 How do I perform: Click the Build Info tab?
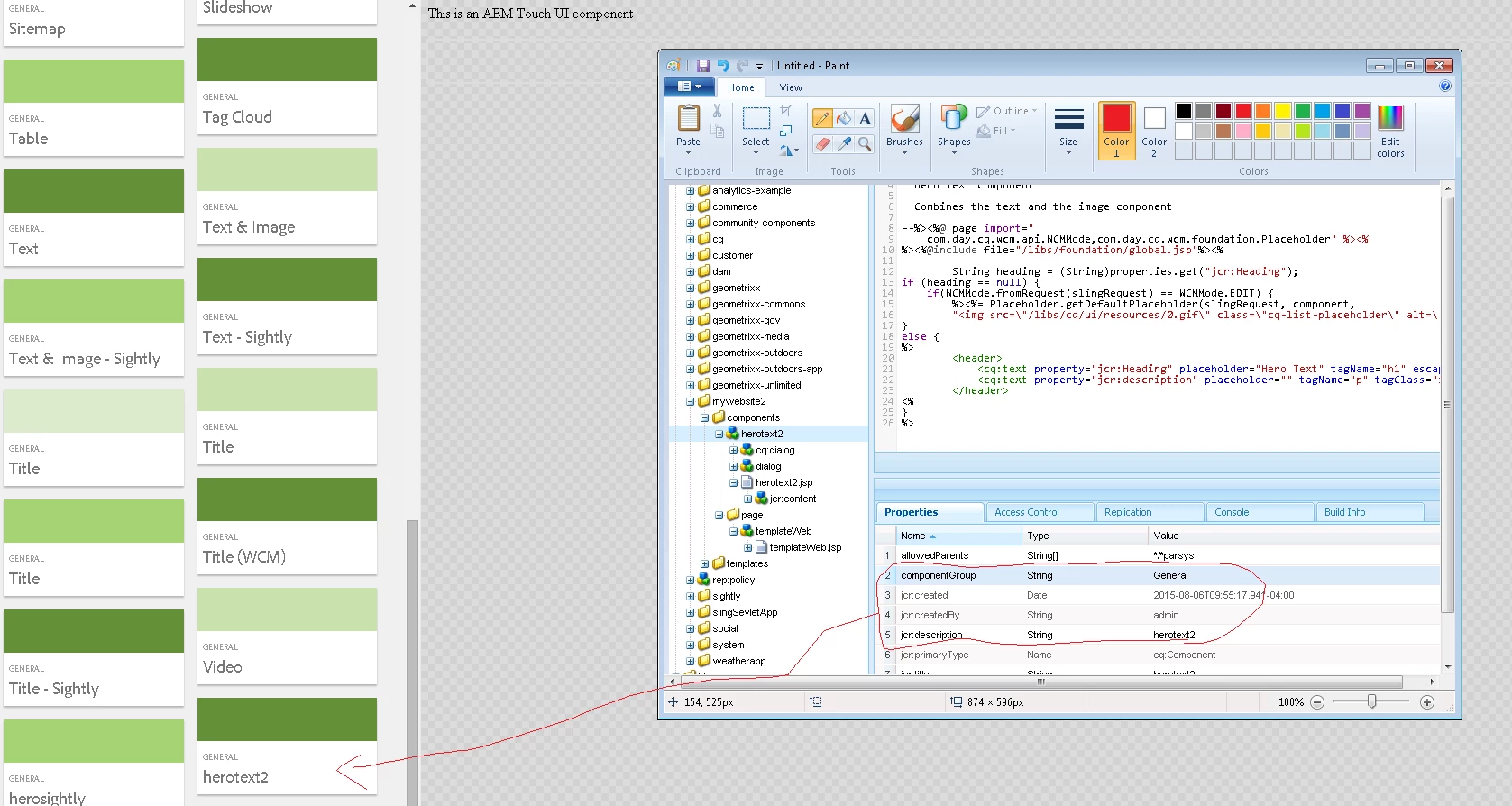[1370, 512]
